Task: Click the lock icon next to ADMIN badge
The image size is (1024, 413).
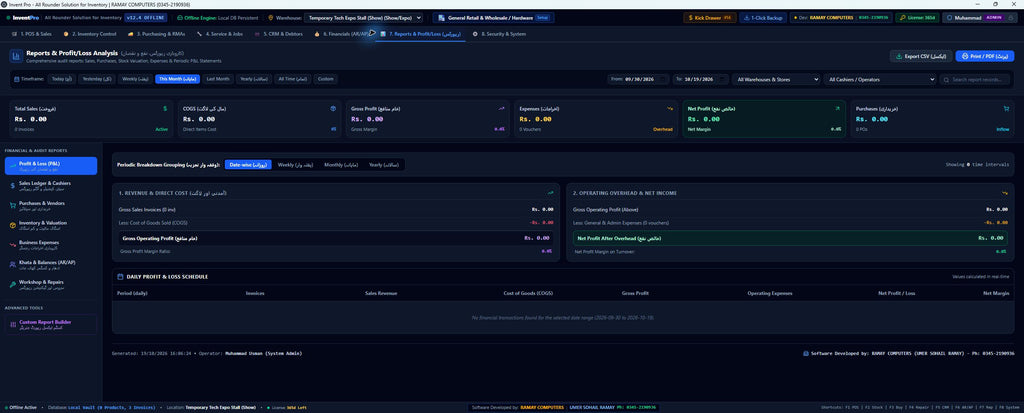Action: (1009, 18)
